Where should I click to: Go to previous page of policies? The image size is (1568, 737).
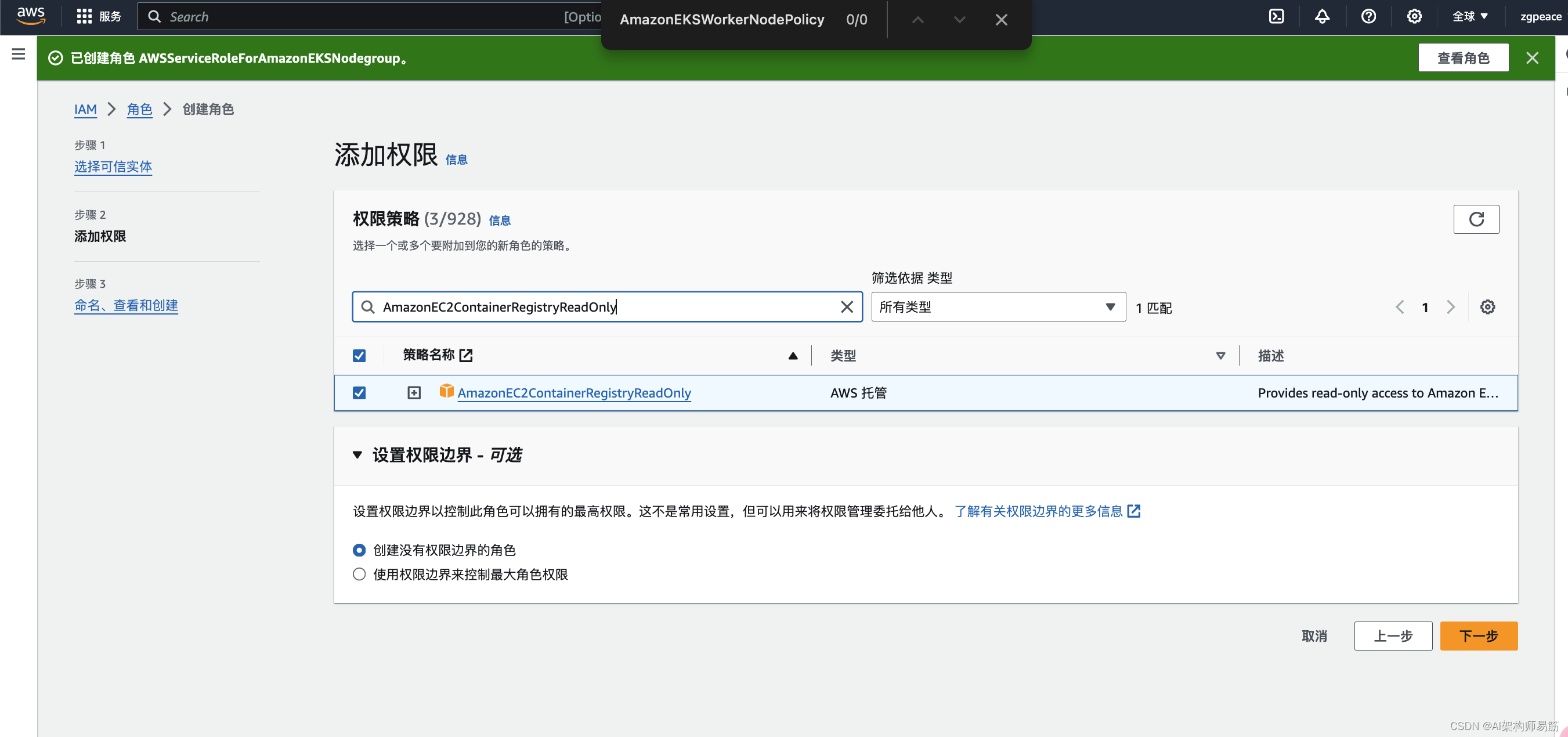click(1399, 308)
